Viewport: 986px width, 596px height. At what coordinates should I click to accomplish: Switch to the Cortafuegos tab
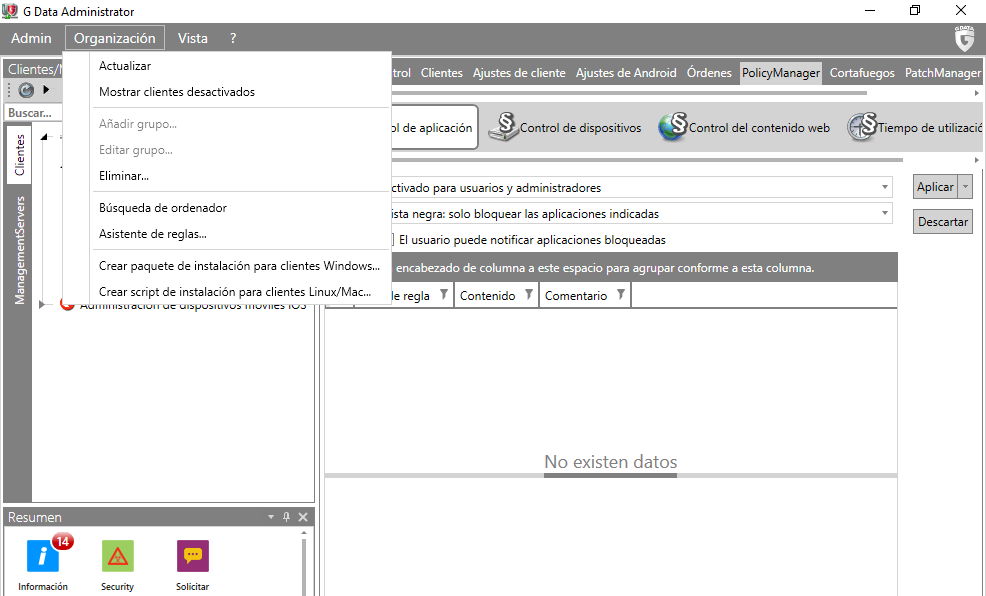[862, 73]
